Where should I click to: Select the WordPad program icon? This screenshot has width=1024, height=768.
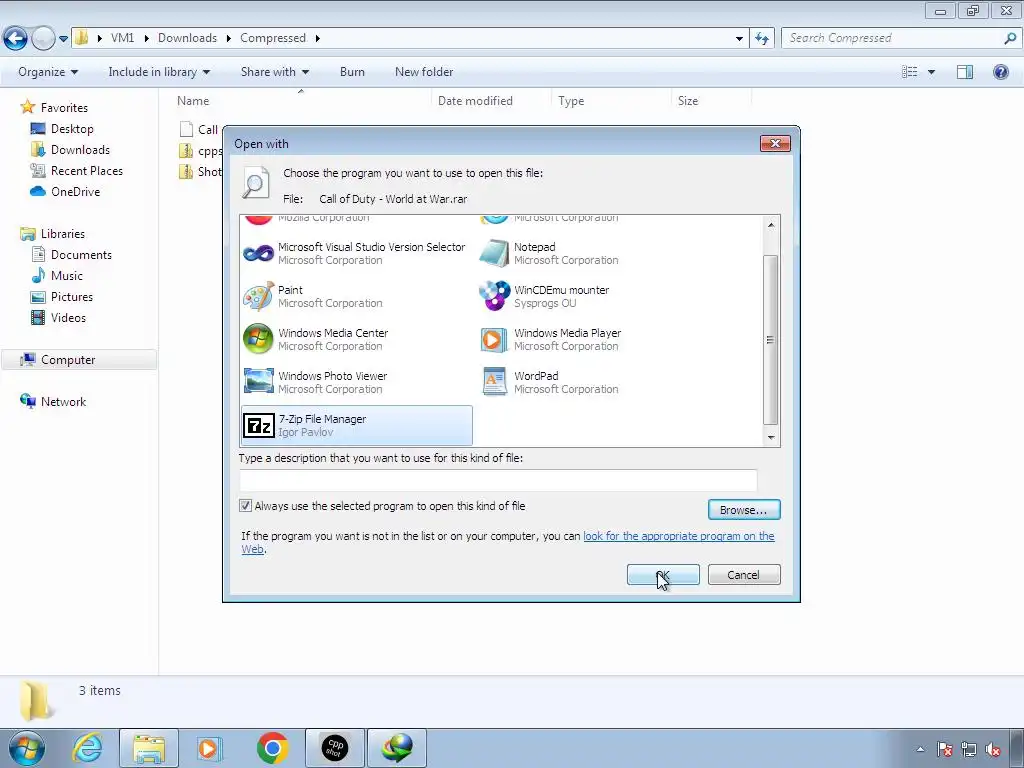(494, 382)
